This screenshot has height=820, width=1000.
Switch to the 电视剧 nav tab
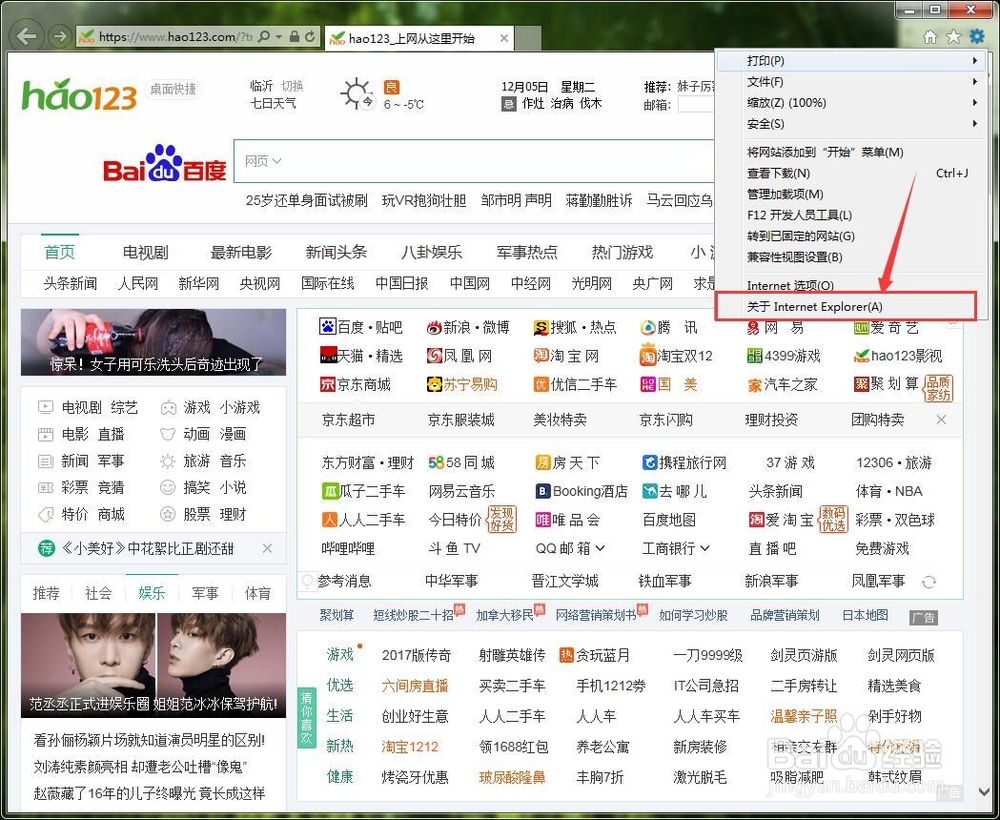[145, 253]
